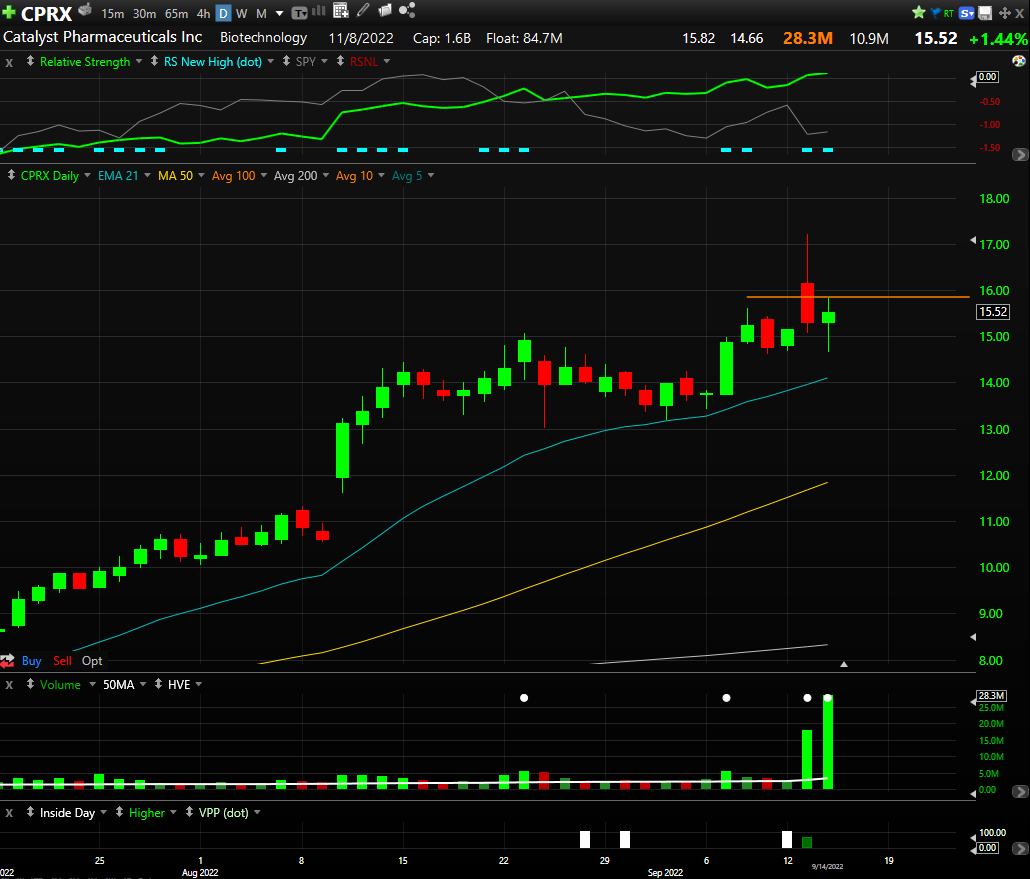This screenshot has width=1030, height=879.
Task: Click the add data table icon
Action: point(340,11)
